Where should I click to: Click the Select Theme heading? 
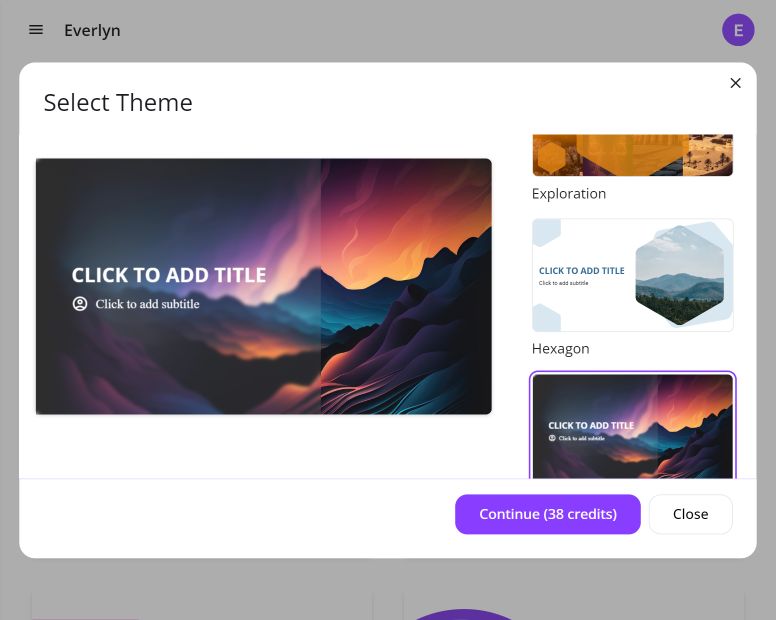(x=118, y=103)
